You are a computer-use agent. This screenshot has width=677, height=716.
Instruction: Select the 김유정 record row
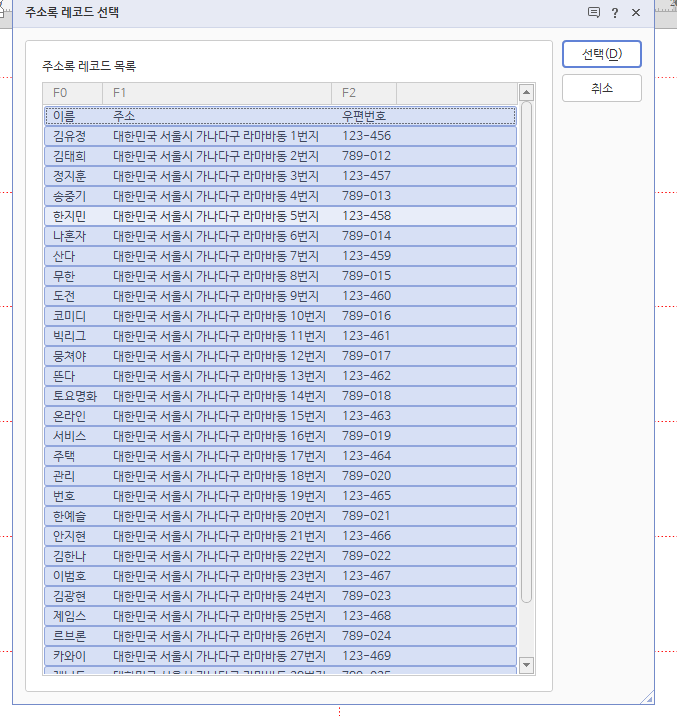280,136
